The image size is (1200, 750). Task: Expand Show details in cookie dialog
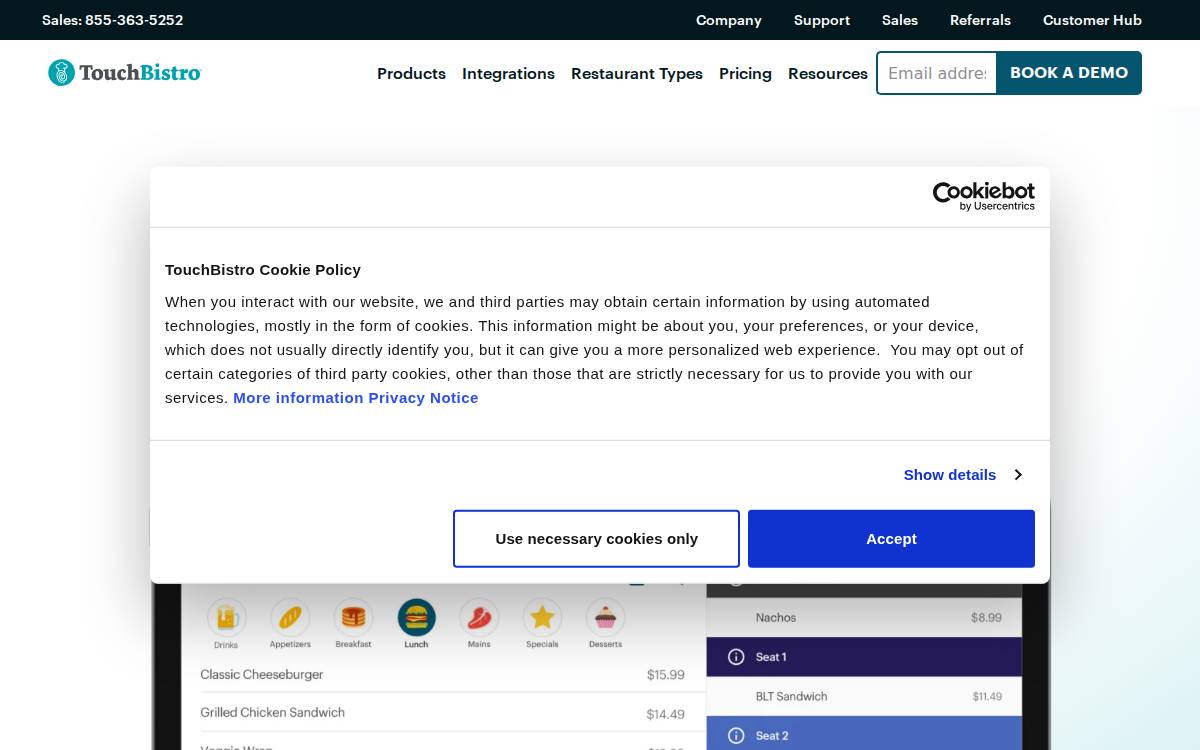point(962,475)
